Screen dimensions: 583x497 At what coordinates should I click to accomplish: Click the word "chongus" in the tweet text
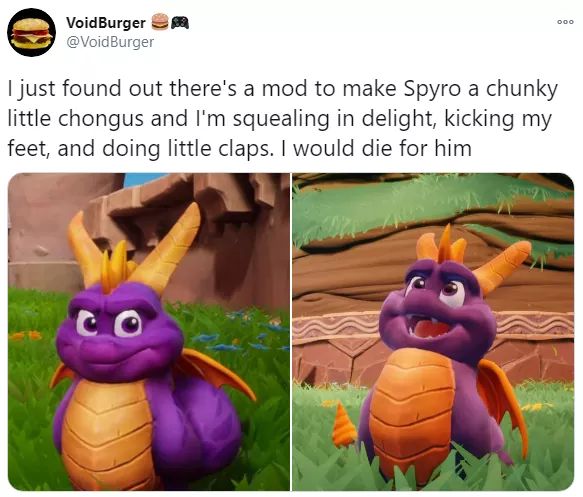coord(101,120)
